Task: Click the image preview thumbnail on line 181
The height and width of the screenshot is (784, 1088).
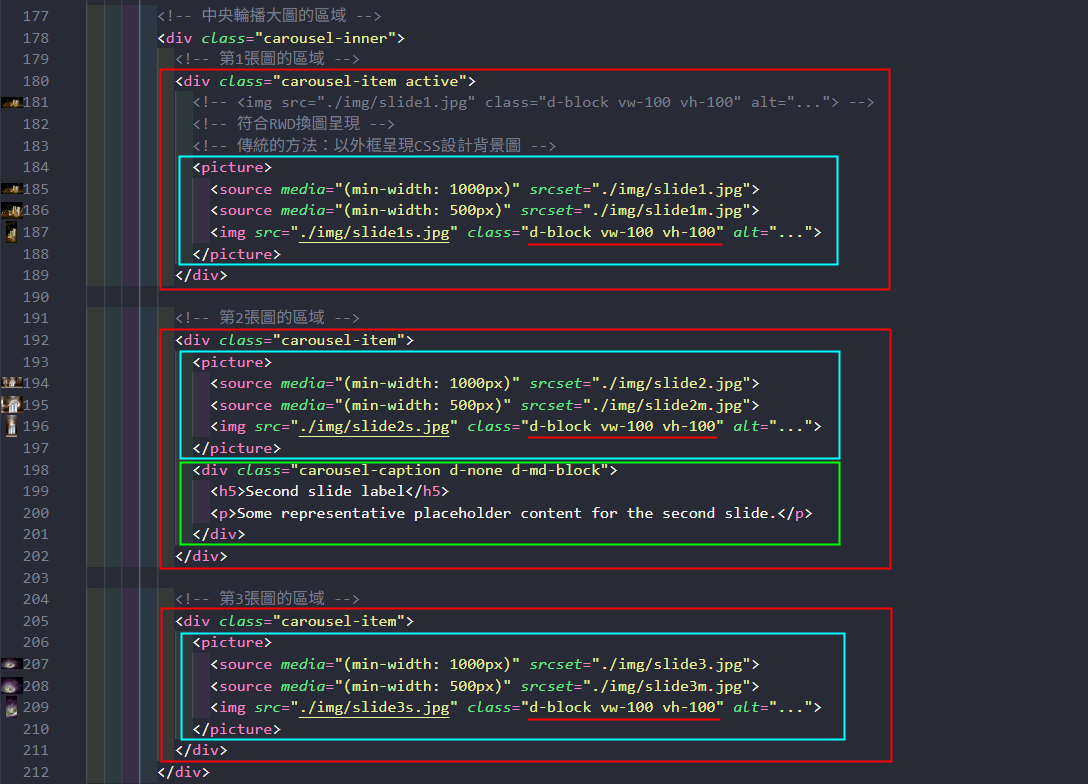Action: (12, 103)
